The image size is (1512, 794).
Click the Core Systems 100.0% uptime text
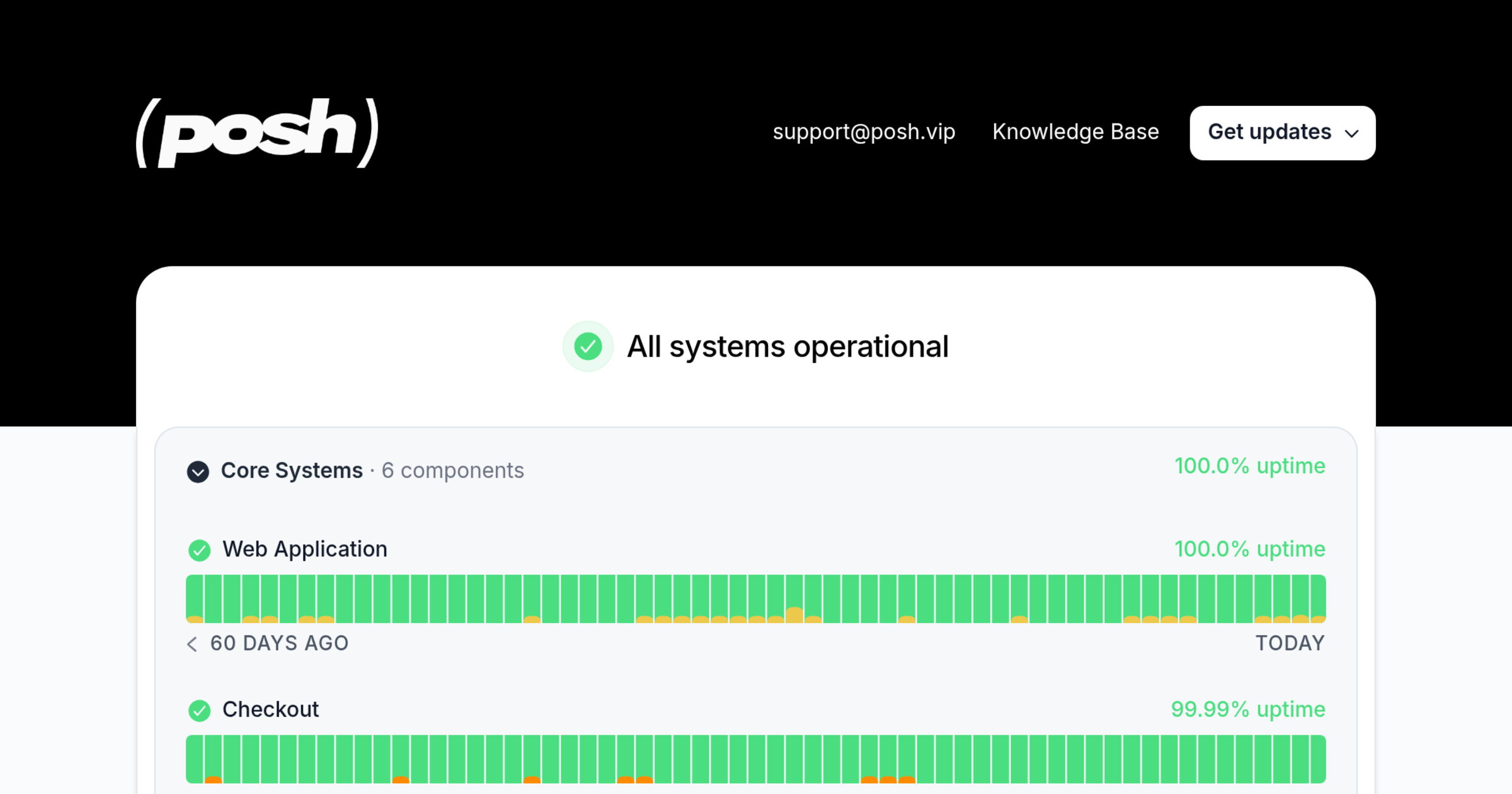(1250, 466)
